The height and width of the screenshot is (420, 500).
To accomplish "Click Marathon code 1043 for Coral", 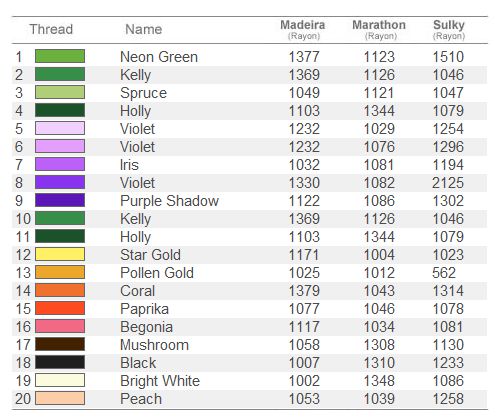I will [379, 291].
